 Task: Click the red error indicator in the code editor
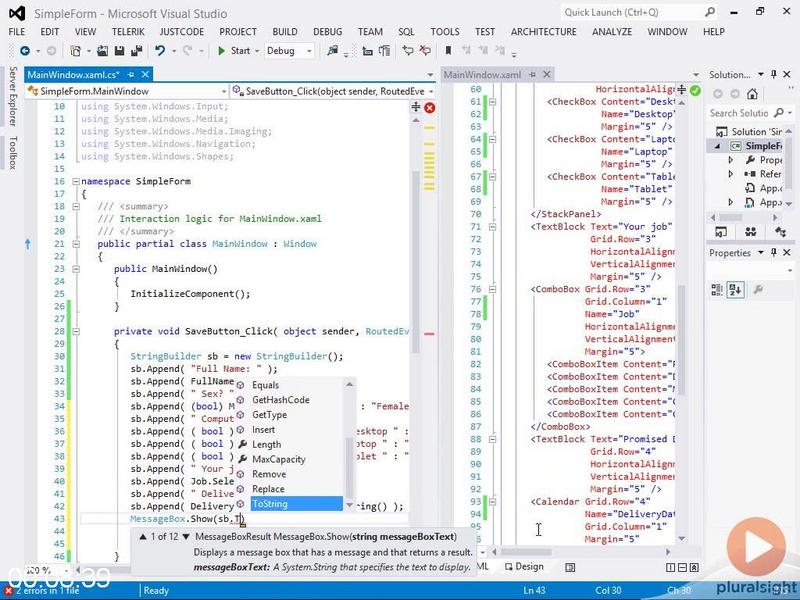(x=430, y=108)
